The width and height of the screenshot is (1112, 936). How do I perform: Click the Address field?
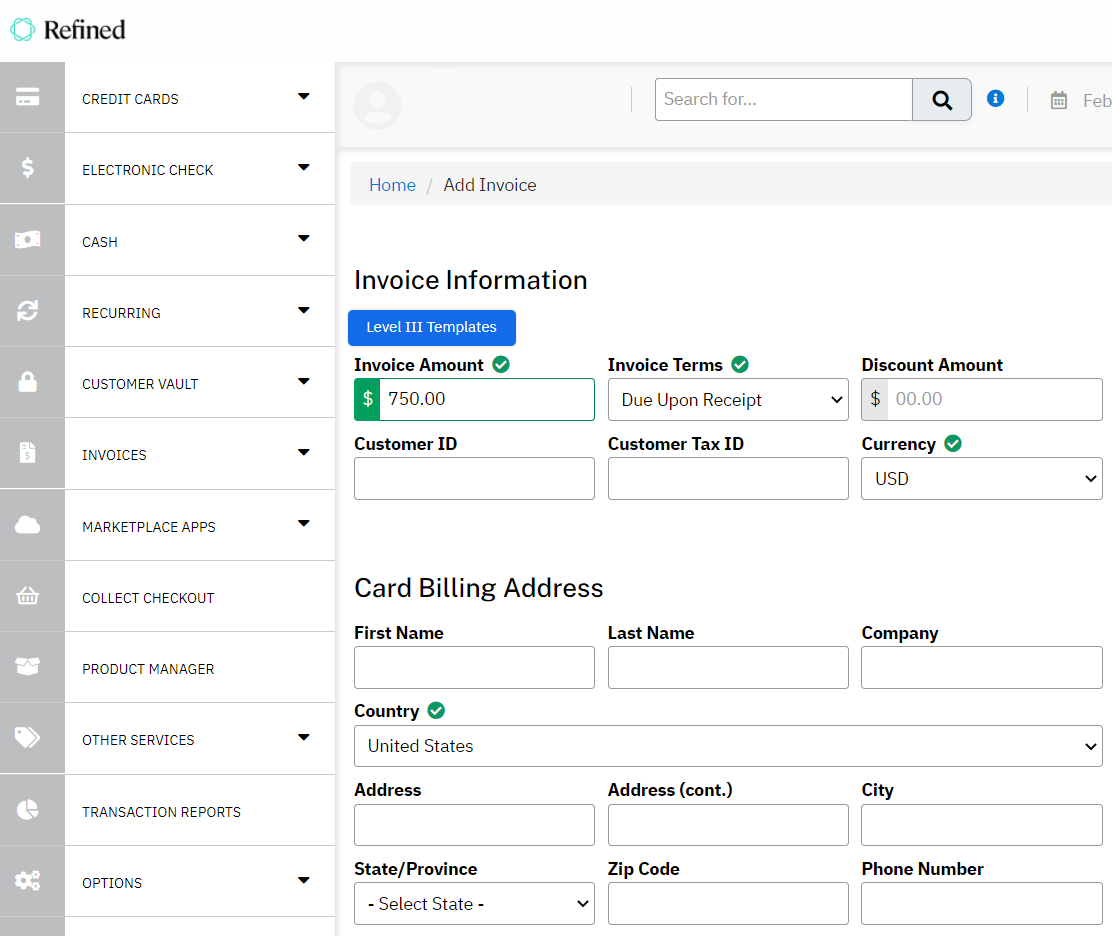click(x=474, y=825)
